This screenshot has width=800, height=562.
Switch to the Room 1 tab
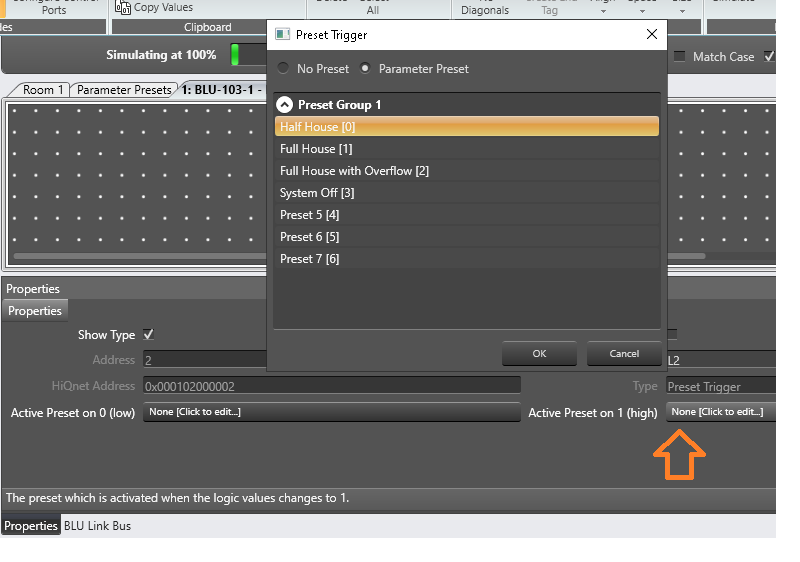click(x=43, y=90)
